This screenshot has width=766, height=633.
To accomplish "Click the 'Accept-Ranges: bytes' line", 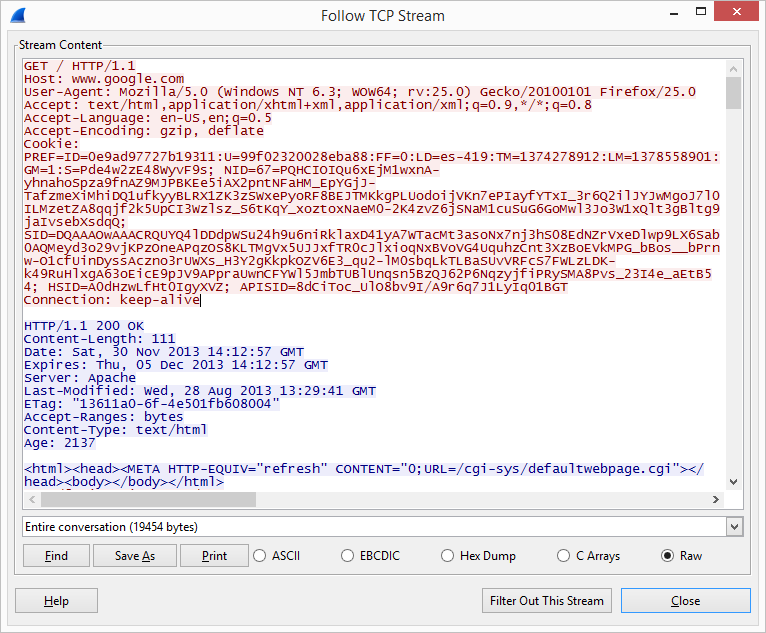I will (x=104, y=417).
